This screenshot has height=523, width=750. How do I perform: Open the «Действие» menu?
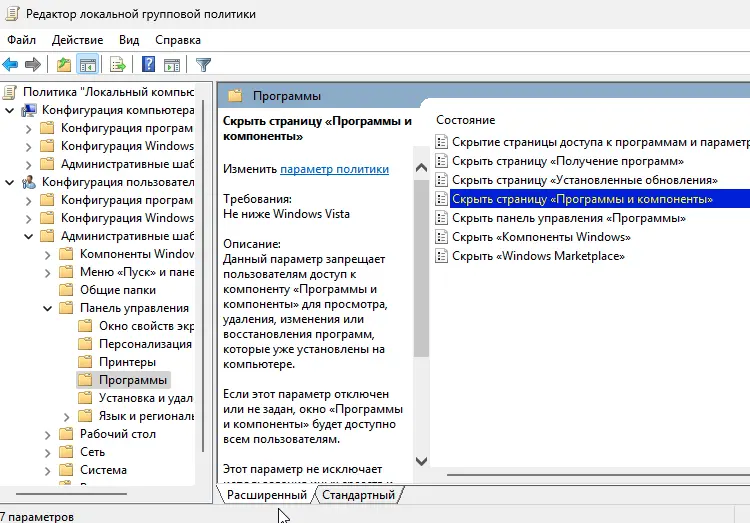(77, 39)
